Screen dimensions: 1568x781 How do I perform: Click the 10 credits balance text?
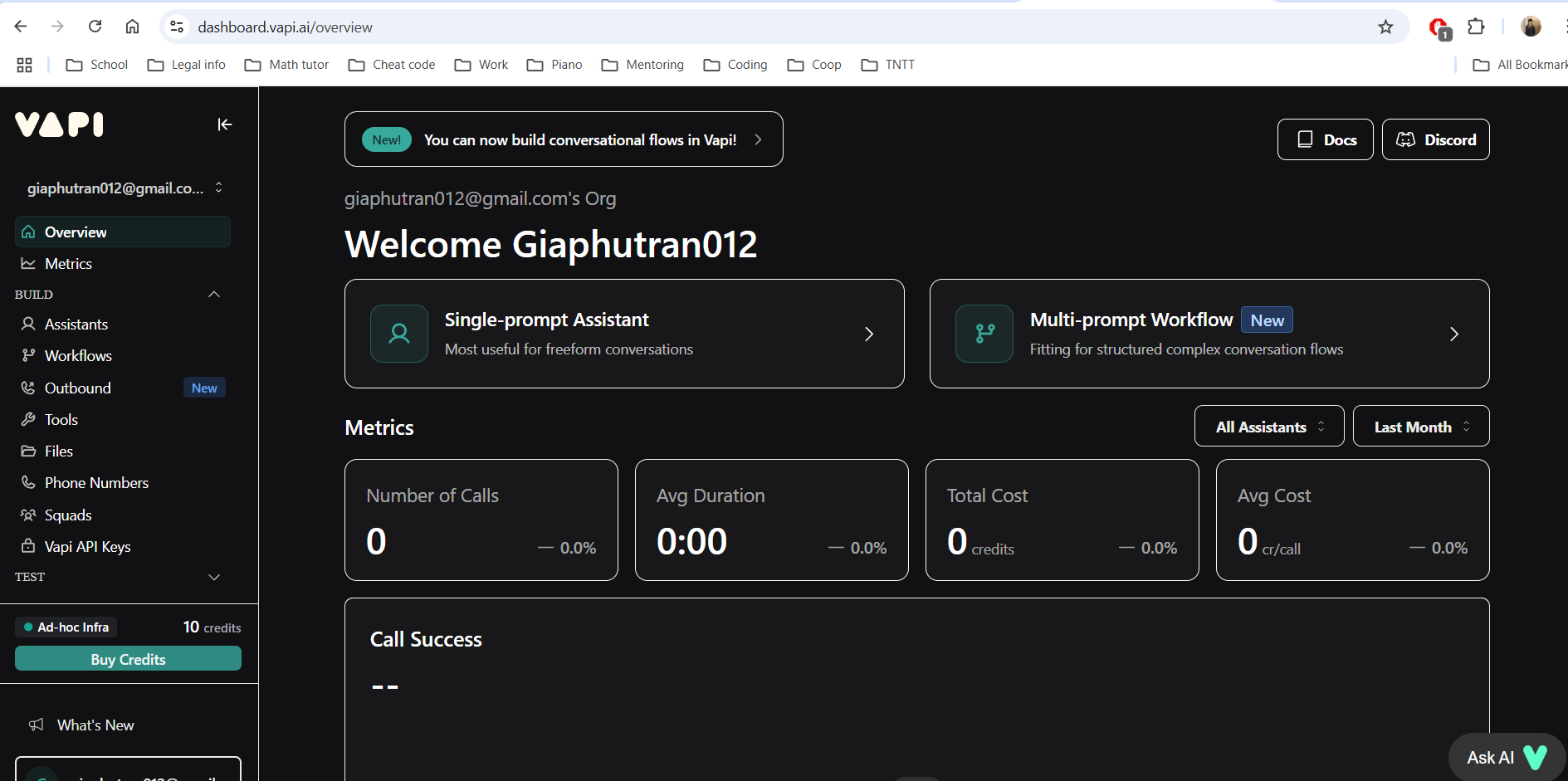pyautogui.click(x=212, y=627)
